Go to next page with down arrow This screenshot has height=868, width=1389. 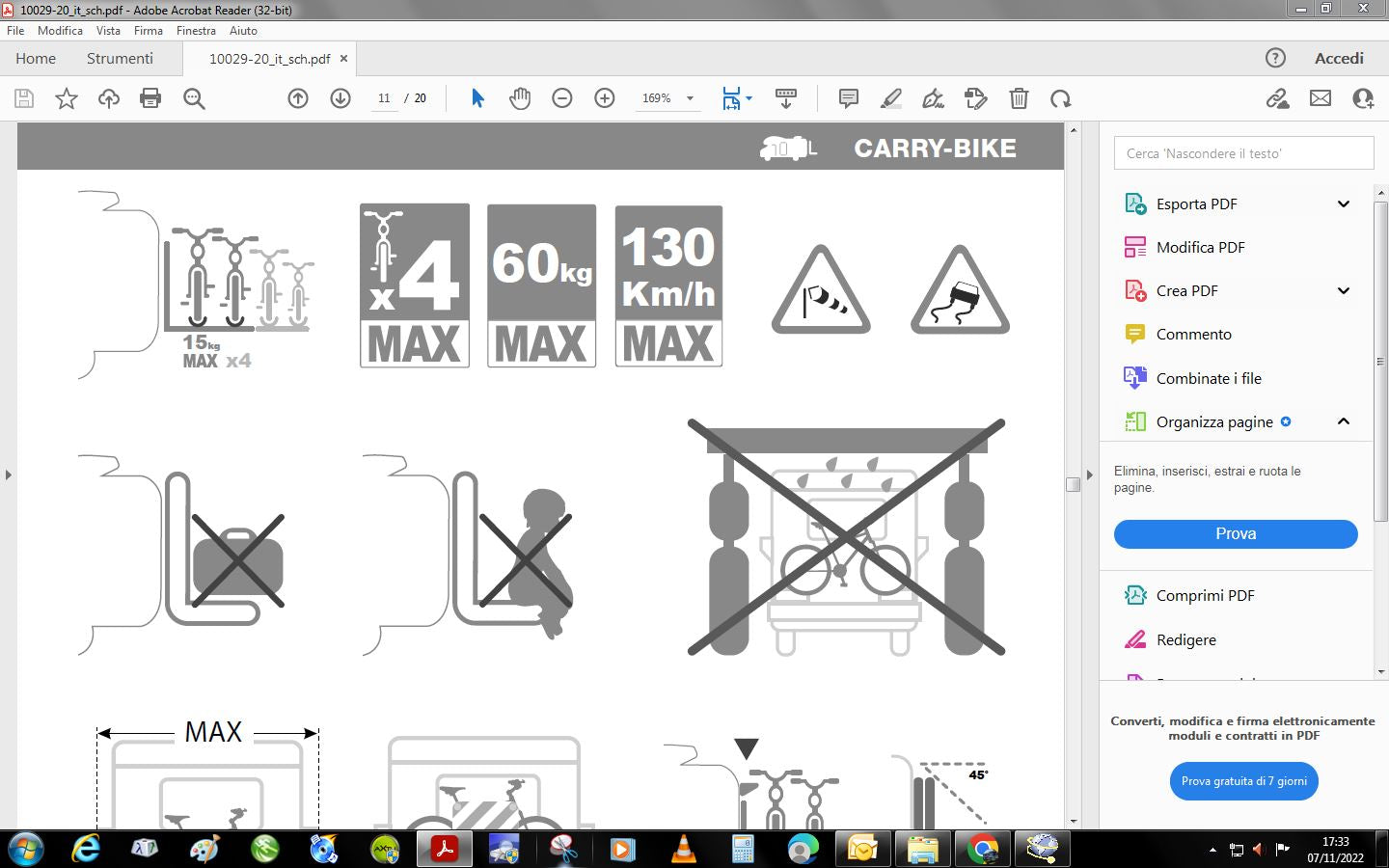point(340,98)
